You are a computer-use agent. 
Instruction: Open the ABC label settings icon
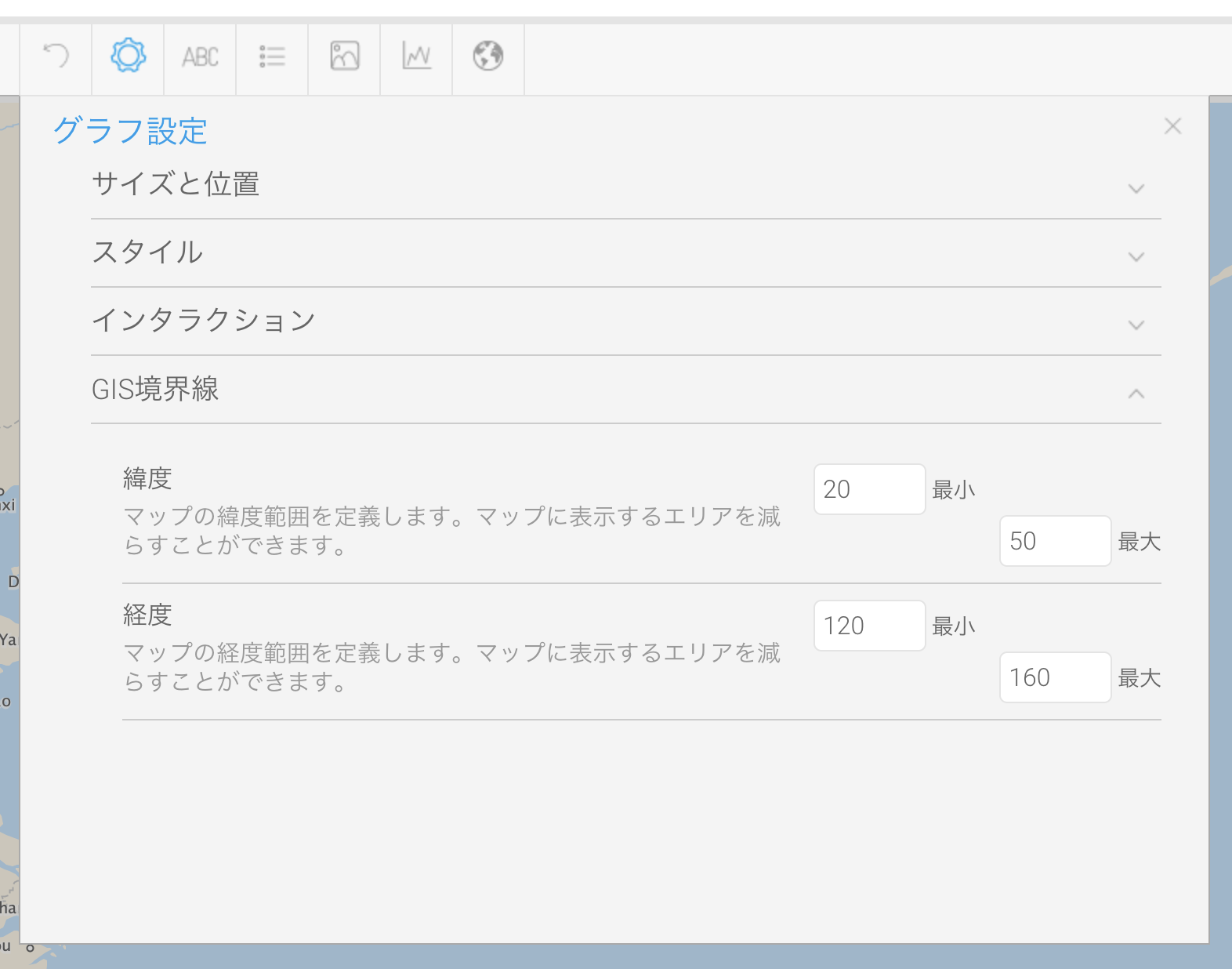(x=200, y=56)
